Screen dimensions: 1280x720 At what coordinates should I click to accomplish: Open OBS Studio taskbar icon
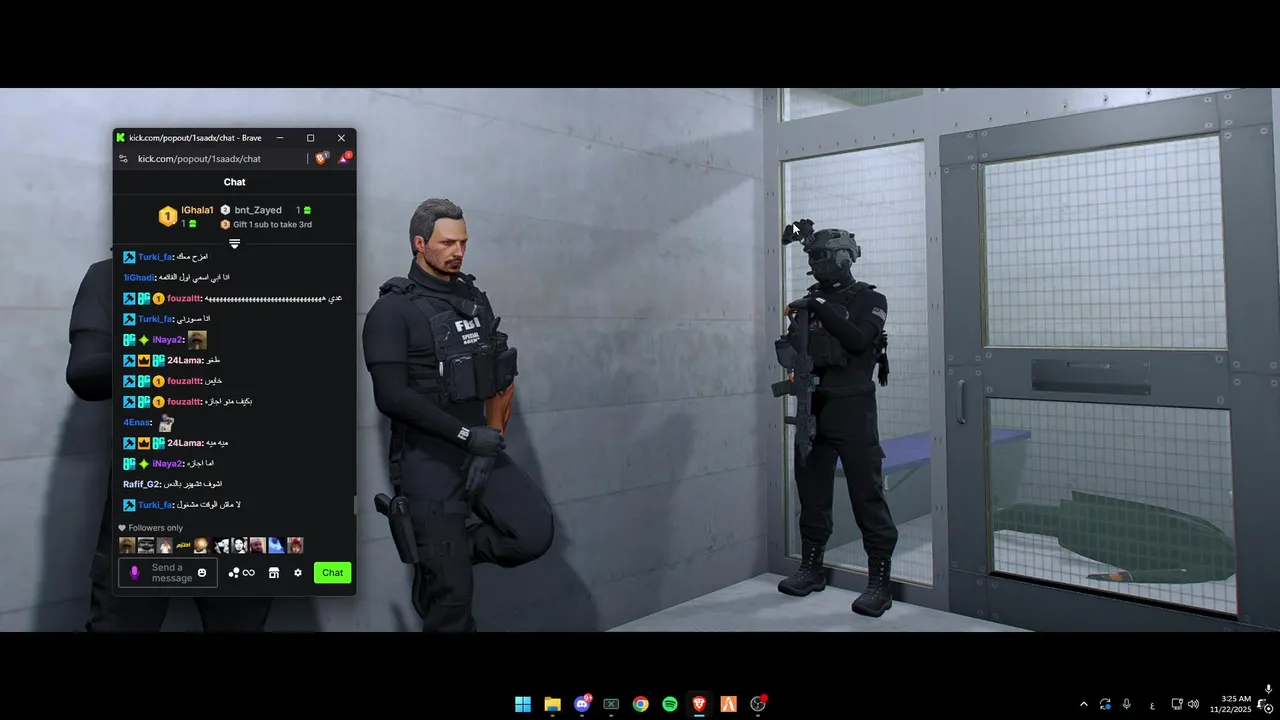point(758,704)
